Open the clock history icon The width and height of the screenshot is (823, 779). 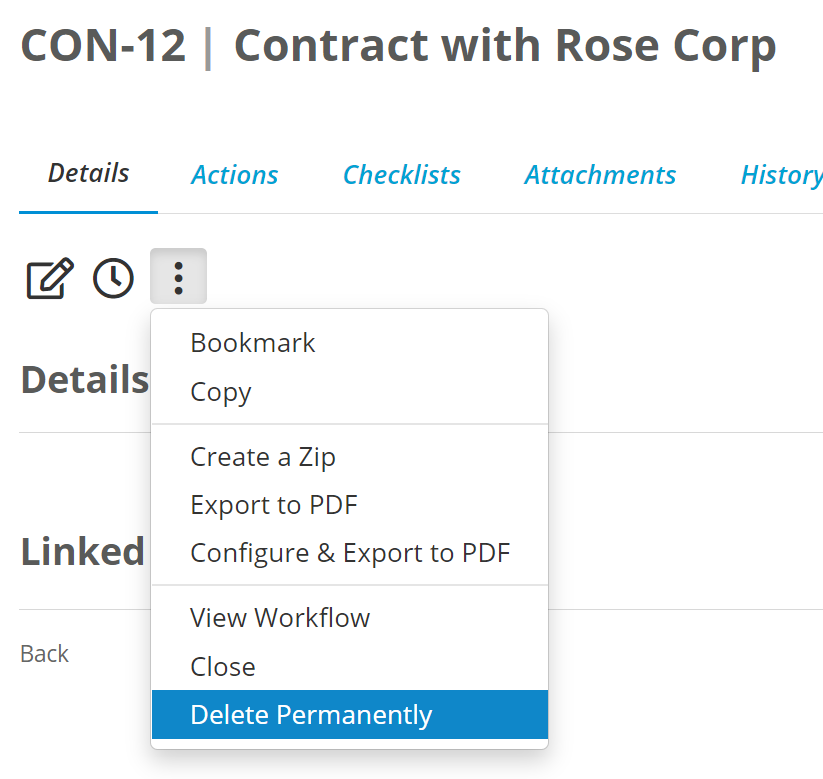click(113, 278)
